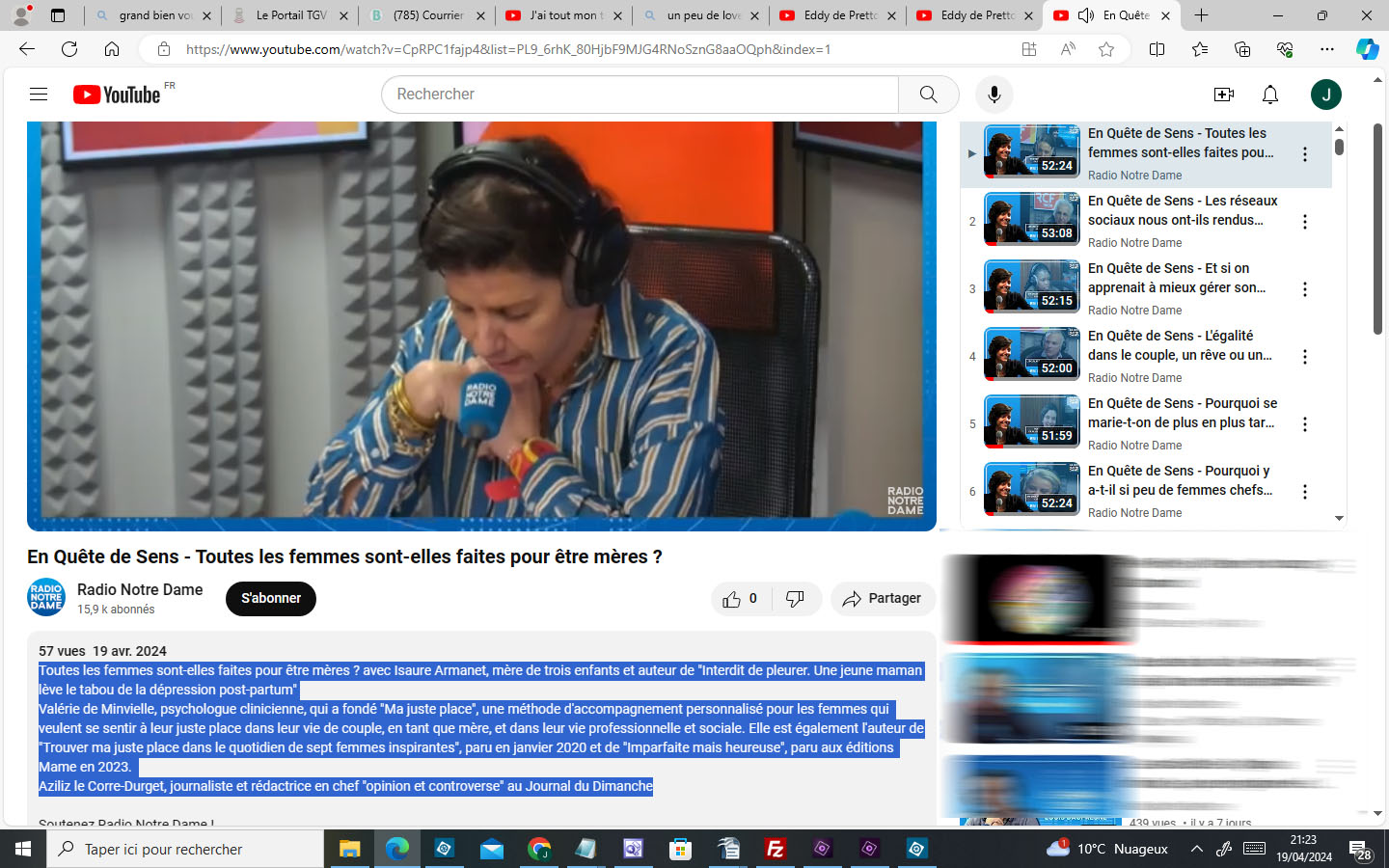Open the browser home page button
The height and width of the screenshot is (868, 1389).
pos(112,49)
